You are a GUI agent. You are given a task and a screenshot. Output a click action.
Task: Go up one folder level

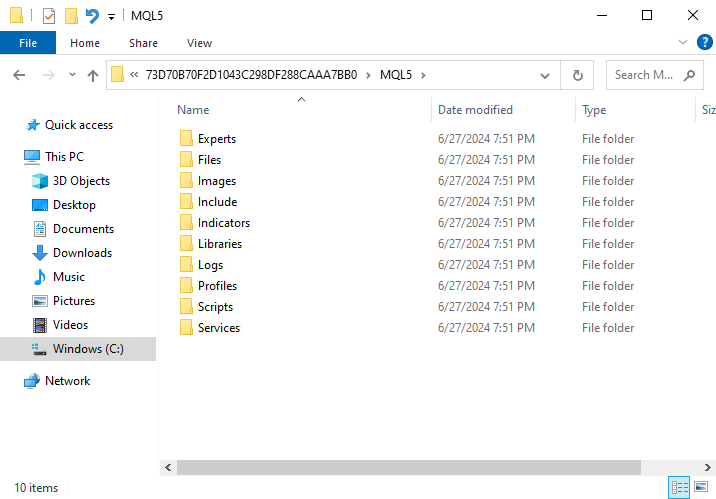[x=93, y=75]
